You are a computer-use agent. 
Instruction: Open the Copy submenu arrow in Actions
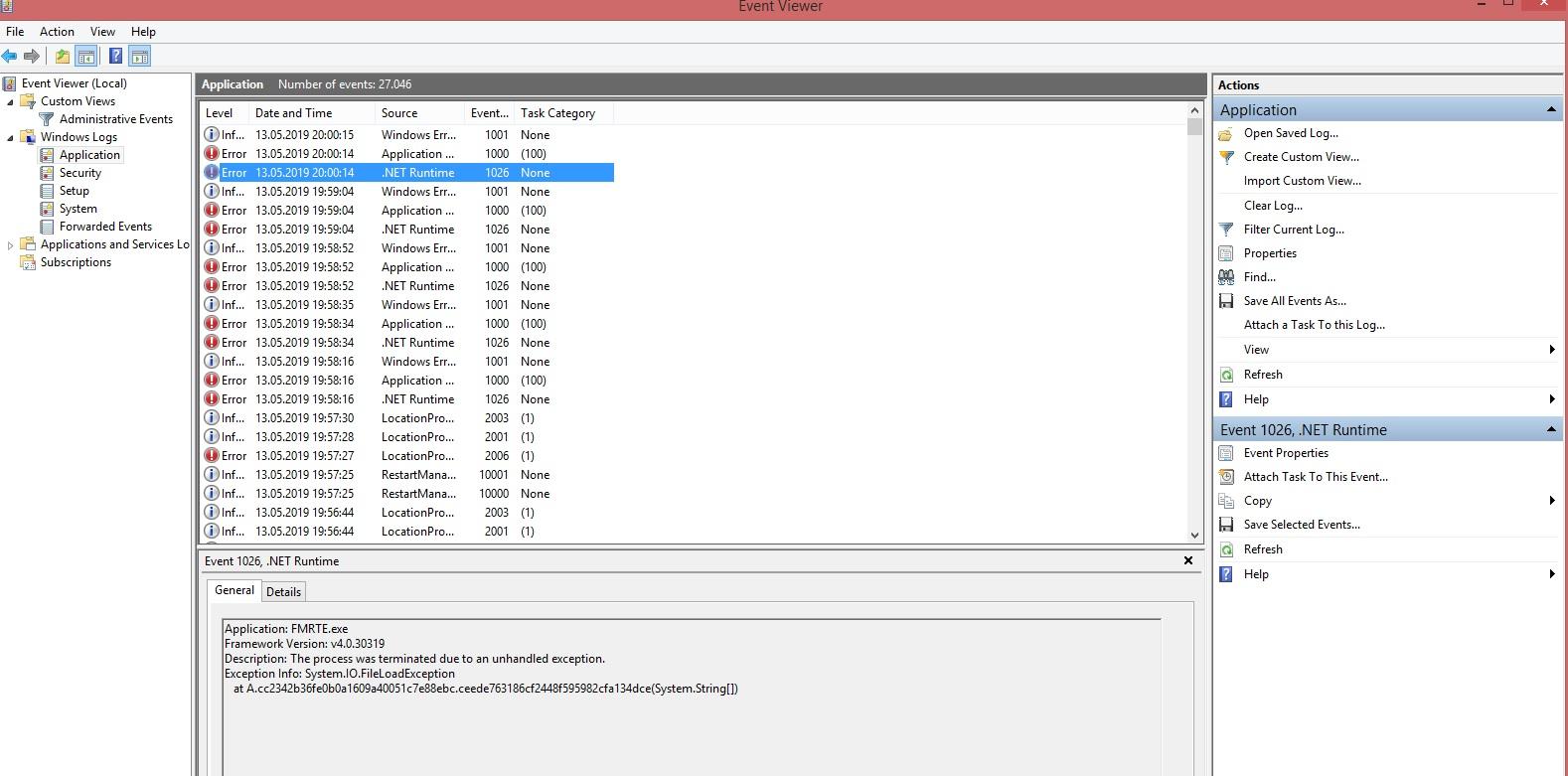[x=1552, y=501]
